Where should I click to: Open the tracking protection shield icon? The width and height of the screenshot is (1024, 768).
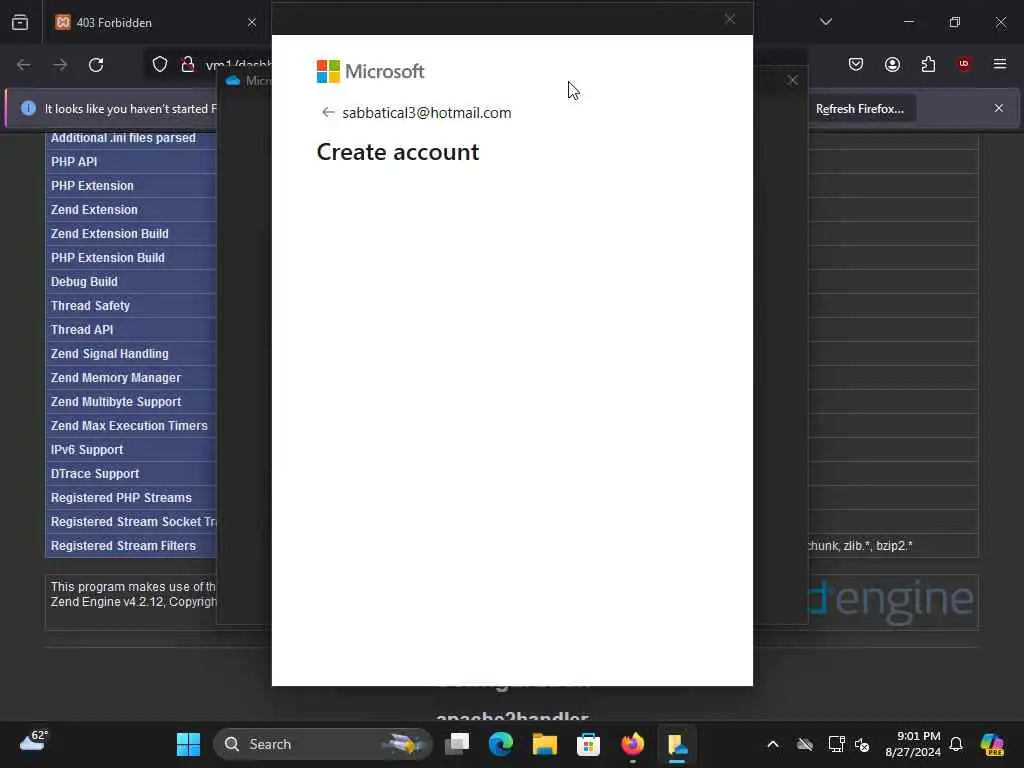click(160, 65)
